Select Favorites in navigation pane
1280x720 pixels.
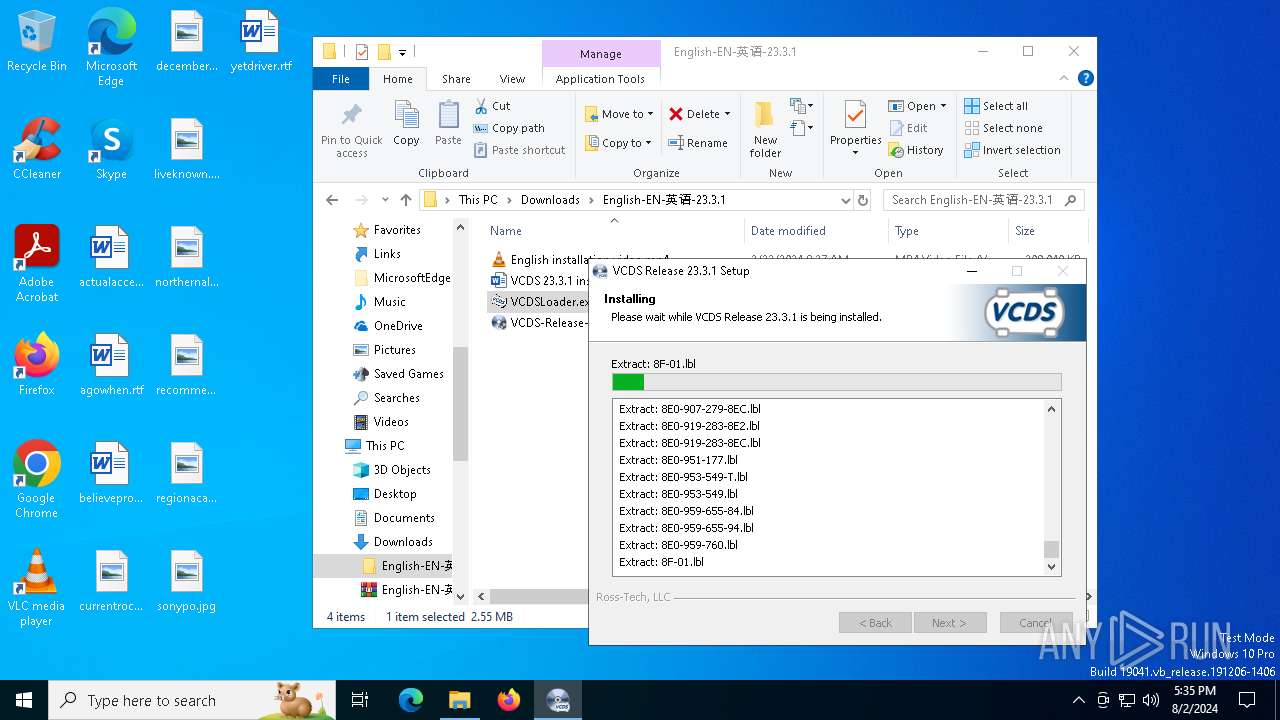click(x=396, y=230)
